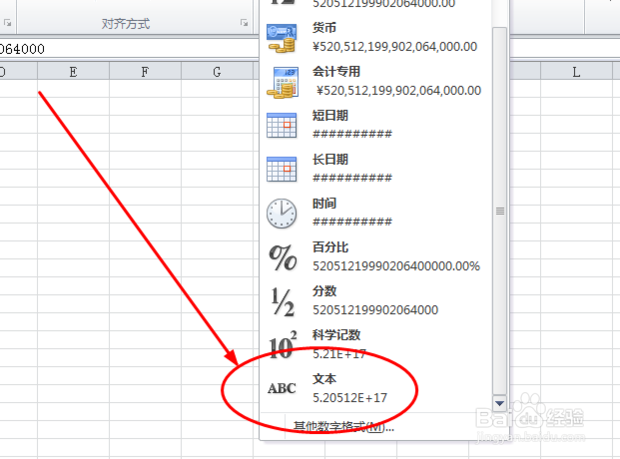This screenshot has height=459, width=620.
Task: Click the 5.21E+17 sample value
Action: (339, 354)
